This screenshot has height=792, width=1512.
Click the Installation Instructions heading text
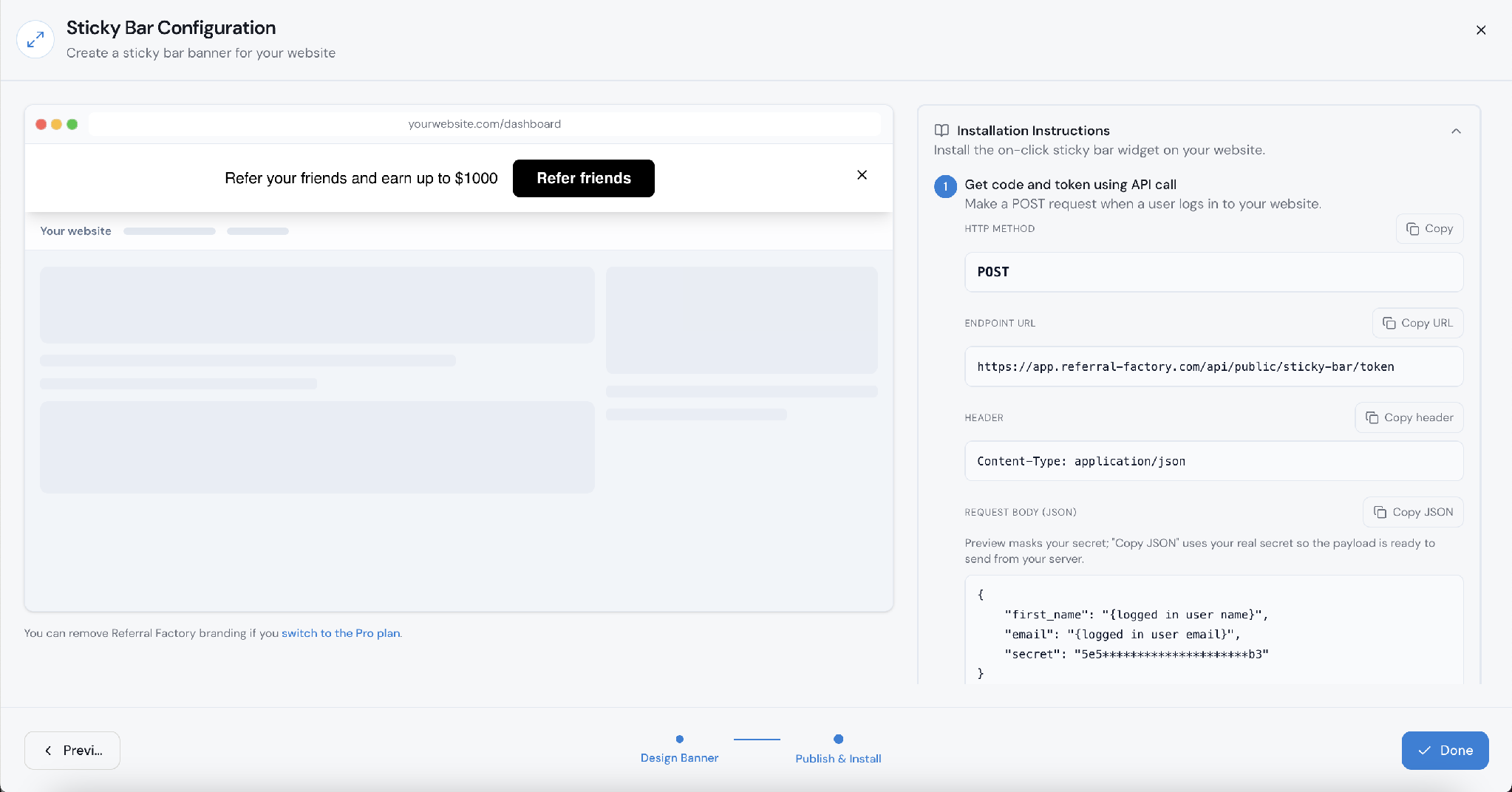point(1033,131)
